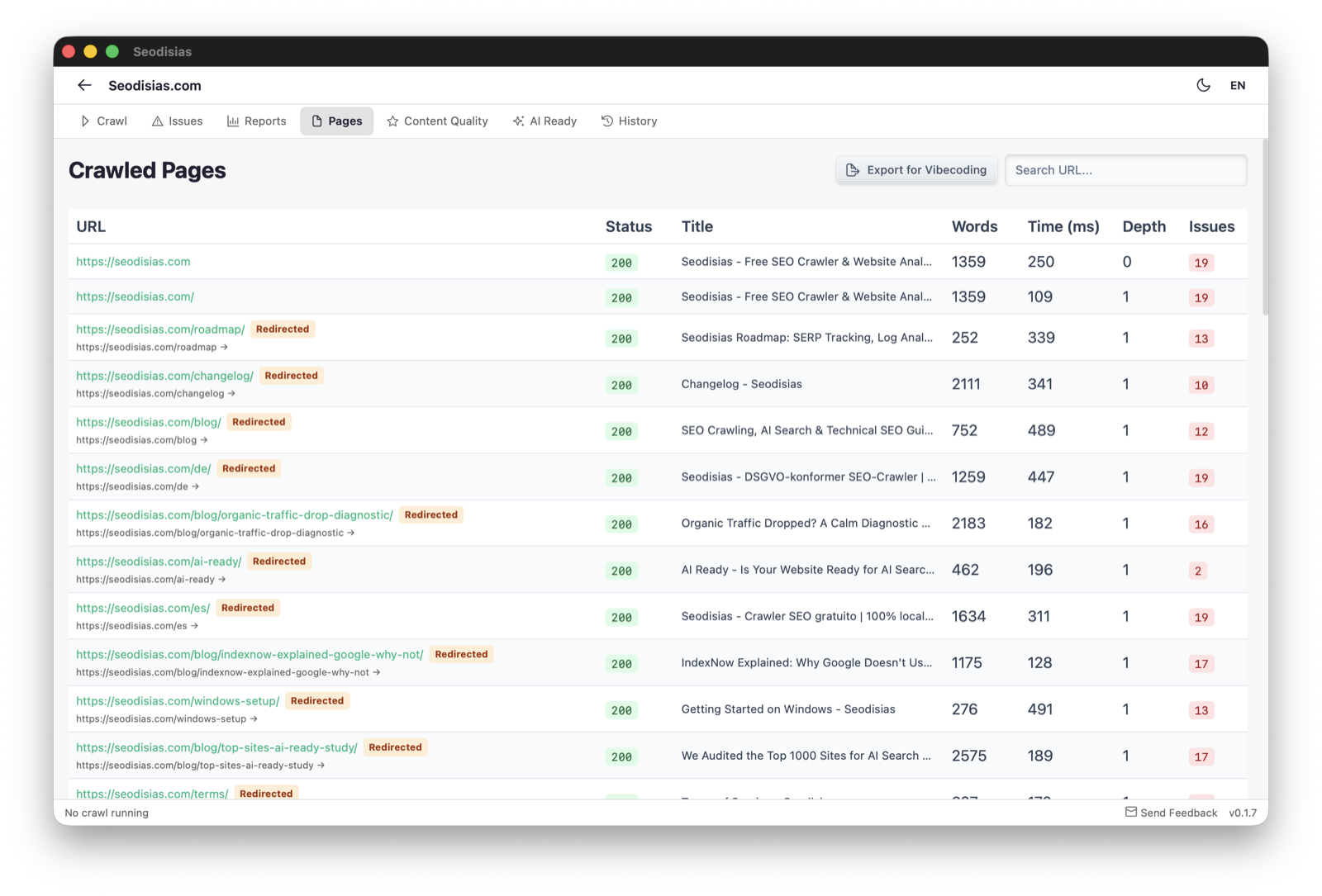This screenshot has height=896, width=1322.
Task: Click the v0.1.7 version label
Action: (1242, 813)
